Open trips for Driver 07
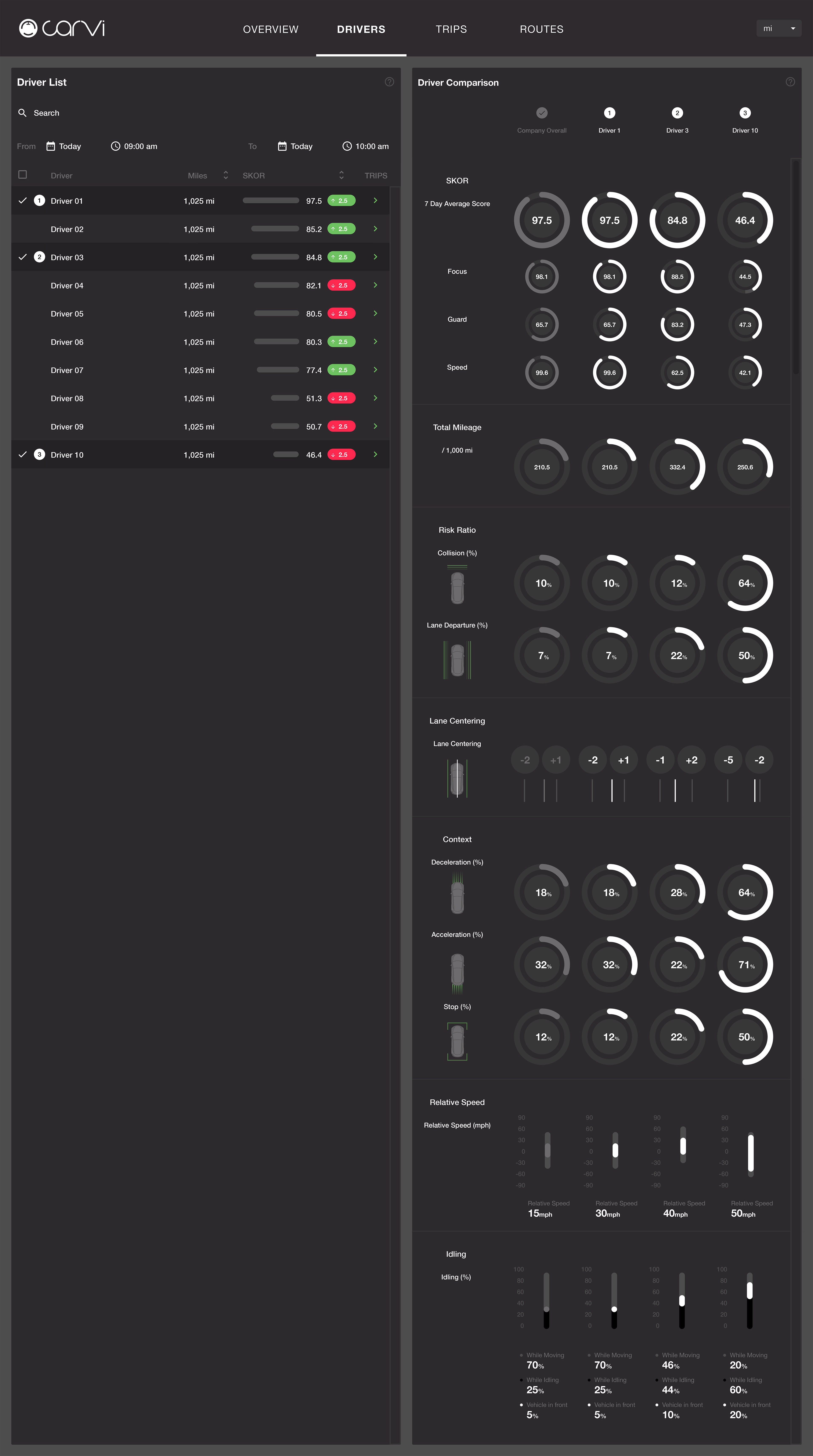The width and height of the screenshot is (813, 1456). click(x=375, y=370)
